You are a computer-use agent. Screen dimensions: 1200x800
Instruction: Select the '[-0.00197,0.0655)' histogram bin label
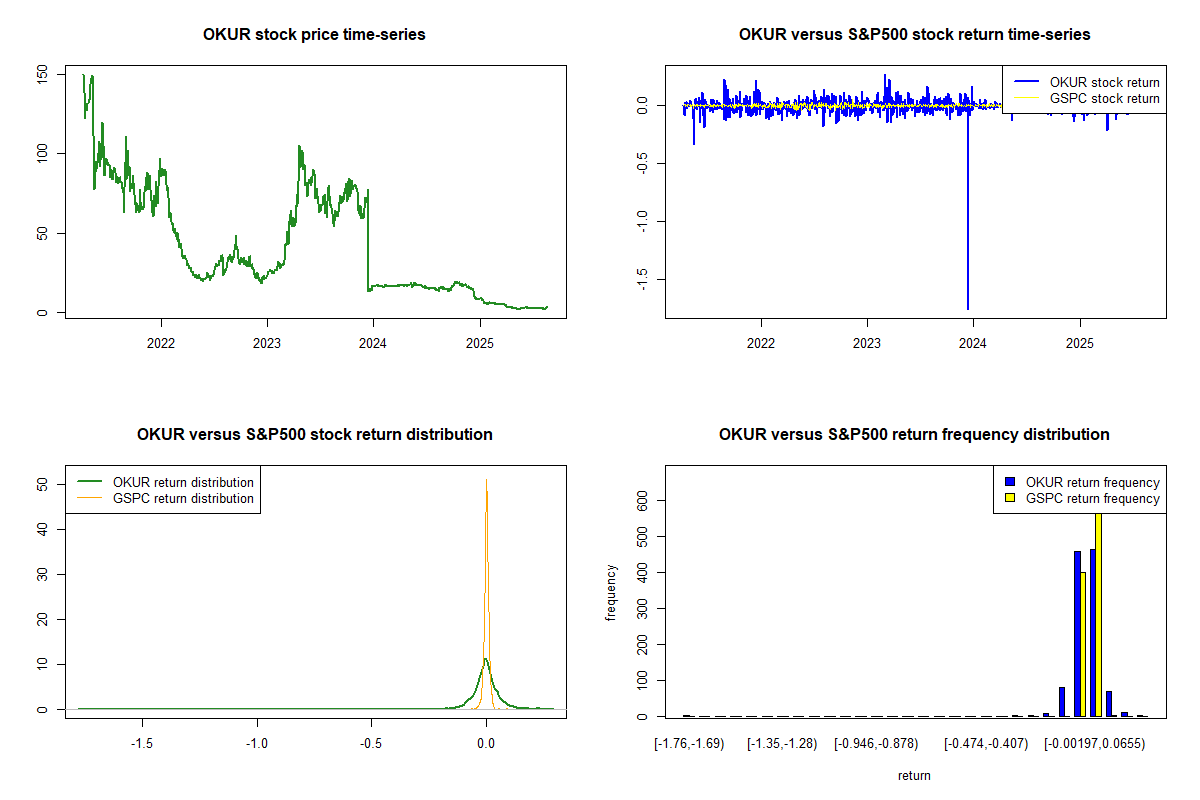(1095, 744)
